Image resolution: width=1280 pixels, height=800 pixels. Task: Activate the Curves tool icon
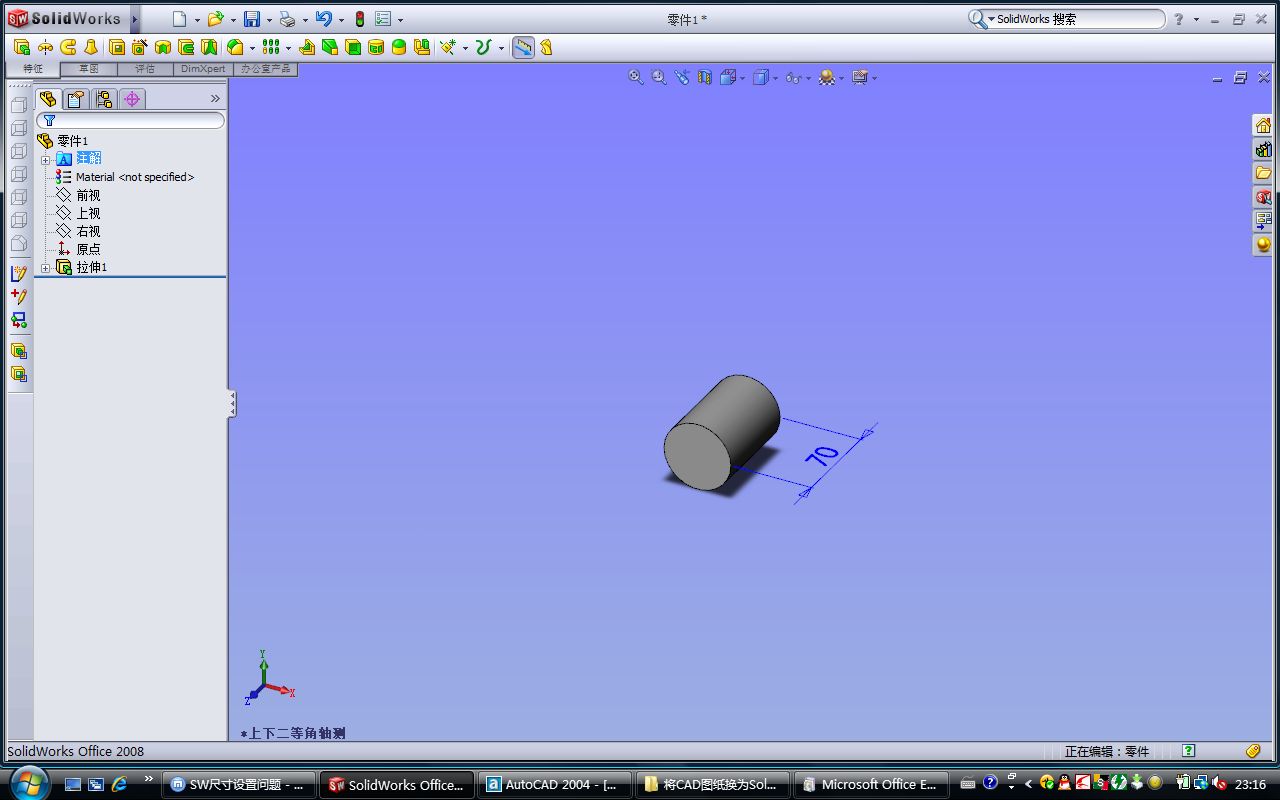point(483,47)
